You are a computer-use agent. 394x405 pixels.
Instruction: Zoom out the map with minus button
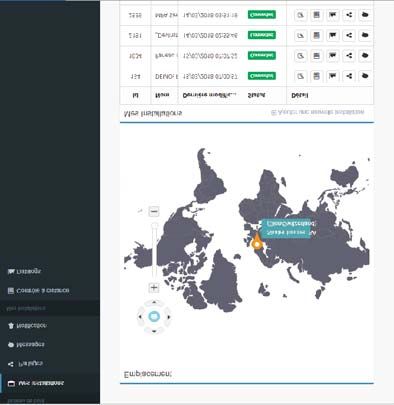point(154,211)
